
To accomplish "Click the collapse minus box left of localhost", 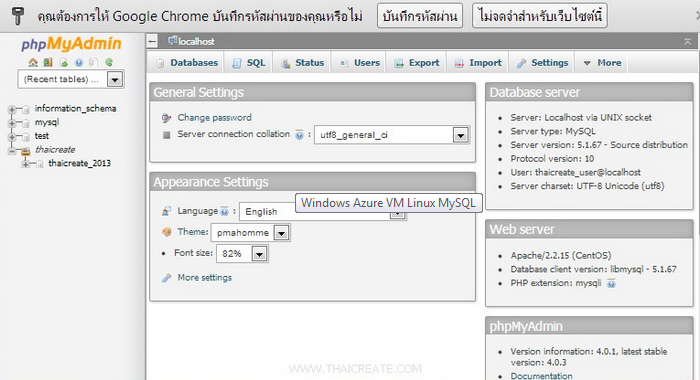I will tap(152, 42).
